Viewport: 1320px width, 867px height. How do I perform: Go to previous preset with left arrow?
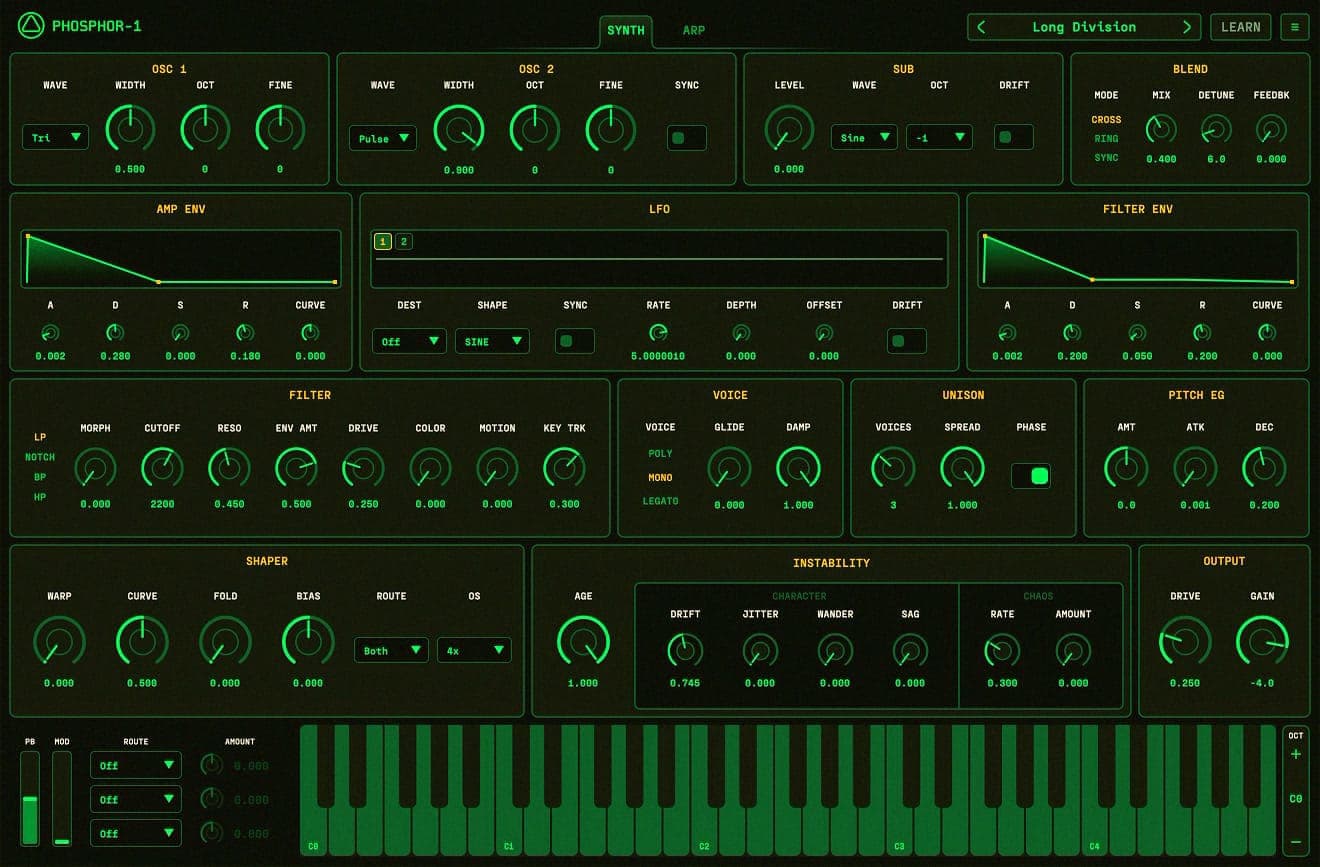[x=981, y=27]
